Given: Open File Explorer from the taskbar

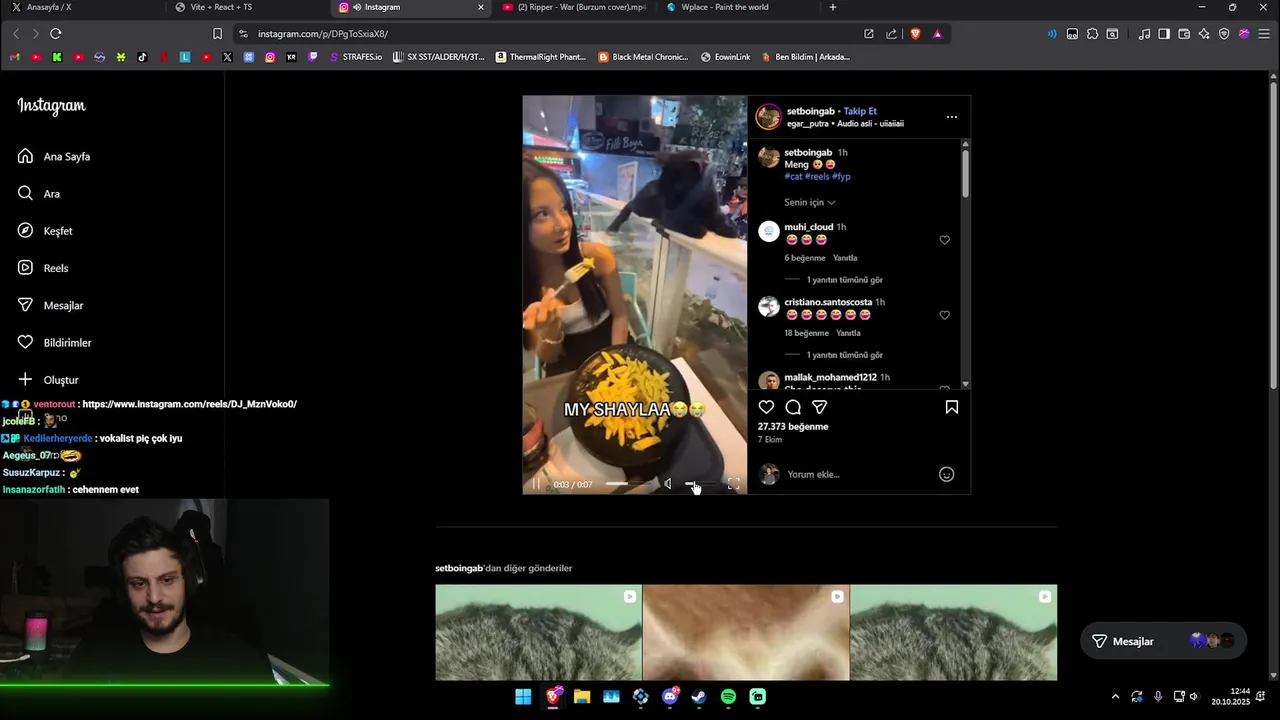Looking at the screenshot, I should pyautogui.click(x=582, y=697).
